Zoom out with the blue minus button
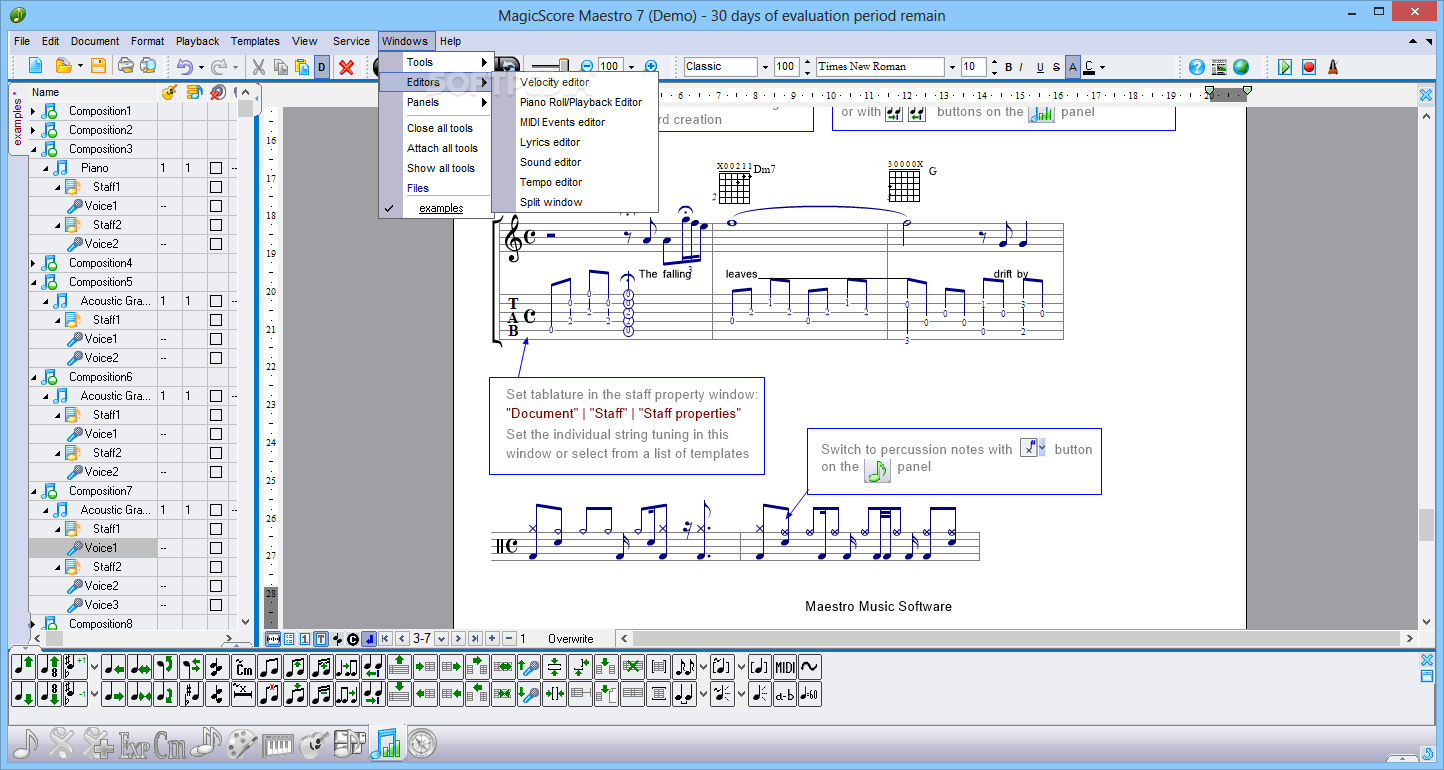Image resolution: width=1444 pixels, height=770 pixels. pos(587,67)
